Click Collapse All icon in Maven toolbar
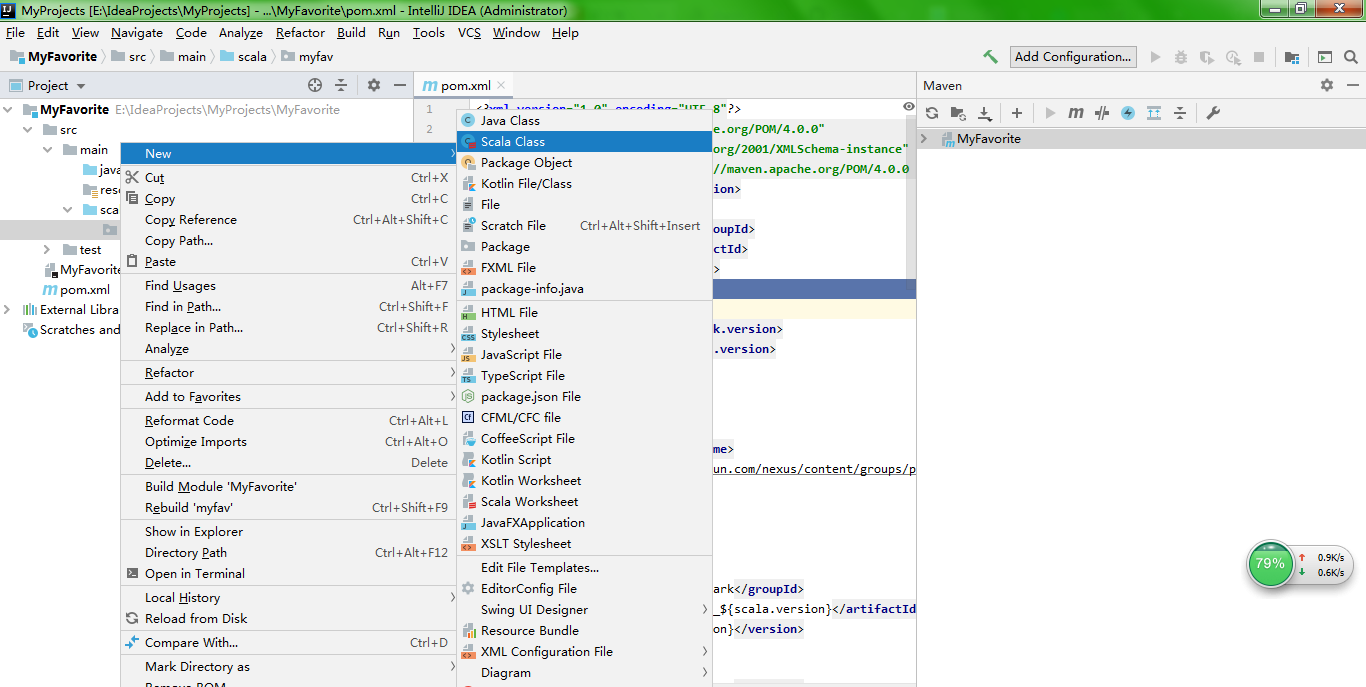The height and width of the screenshot is (687, 1366). tap(1180, 113)
